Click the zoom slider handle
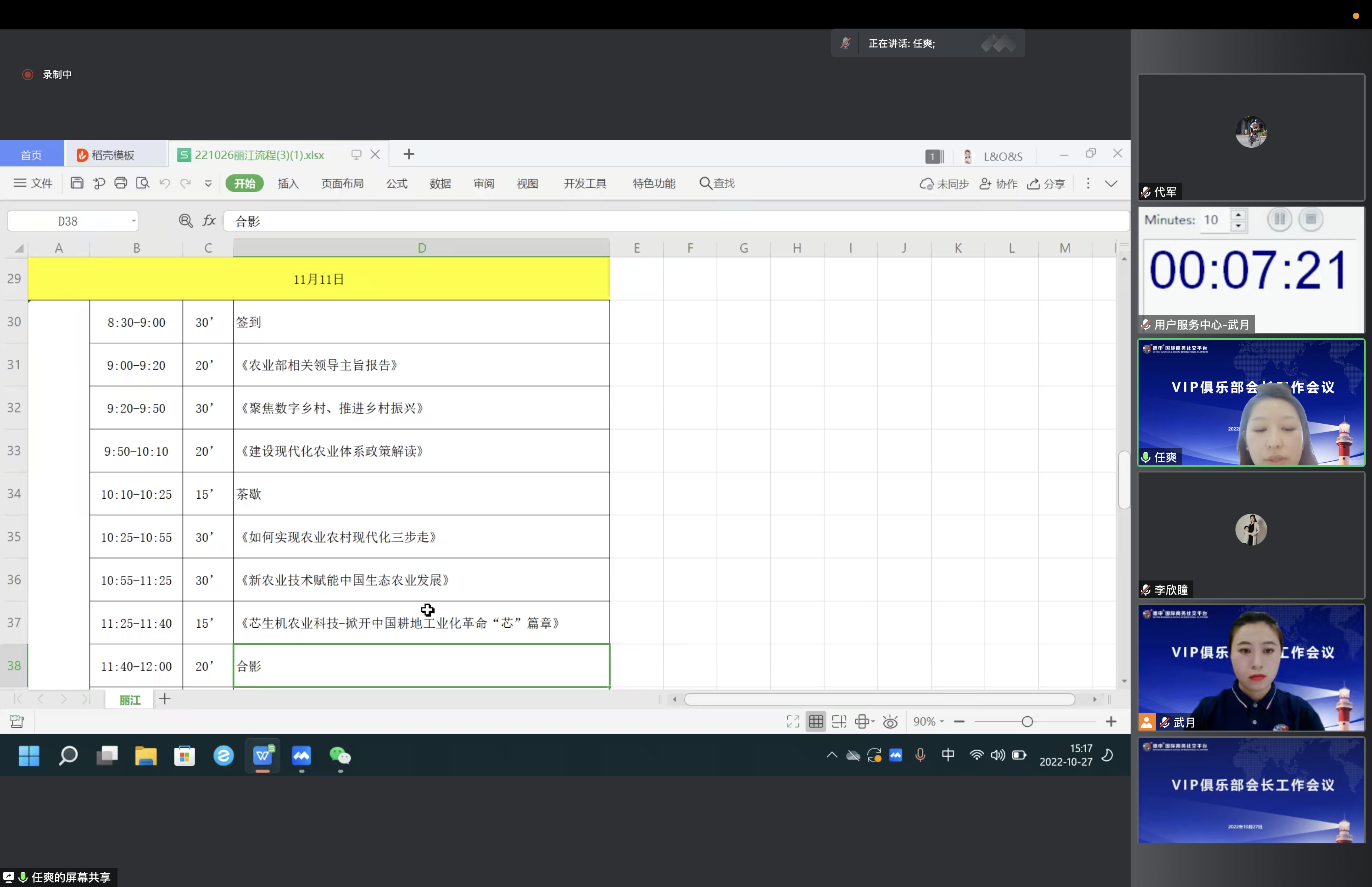Image resolution: width=1372 pixels, height=887 pixels. 1027,722
